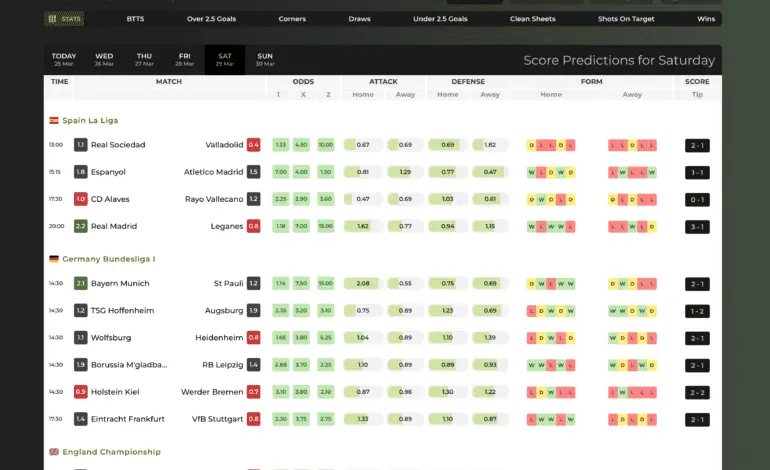Screen dimensions: 770x470
Task: Open Real Sociedad team link
Action: [118, 145]
